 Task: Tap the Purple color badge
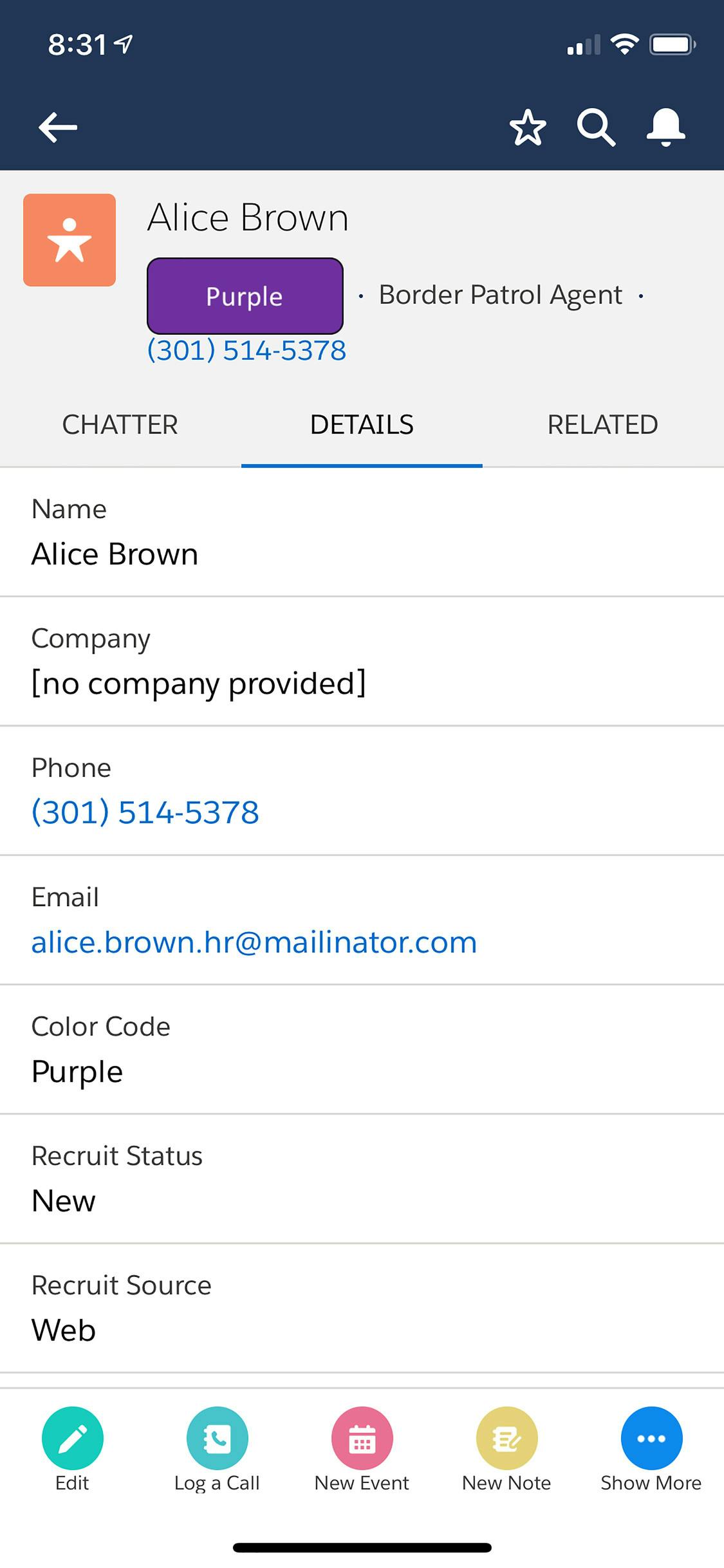(x=245, y=296)
